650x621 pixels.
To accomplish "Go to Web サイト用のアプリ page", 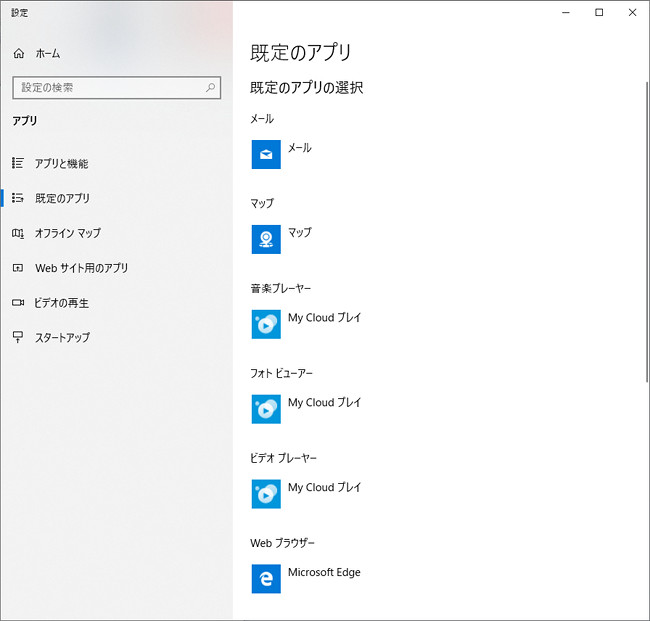I will 81,268.
